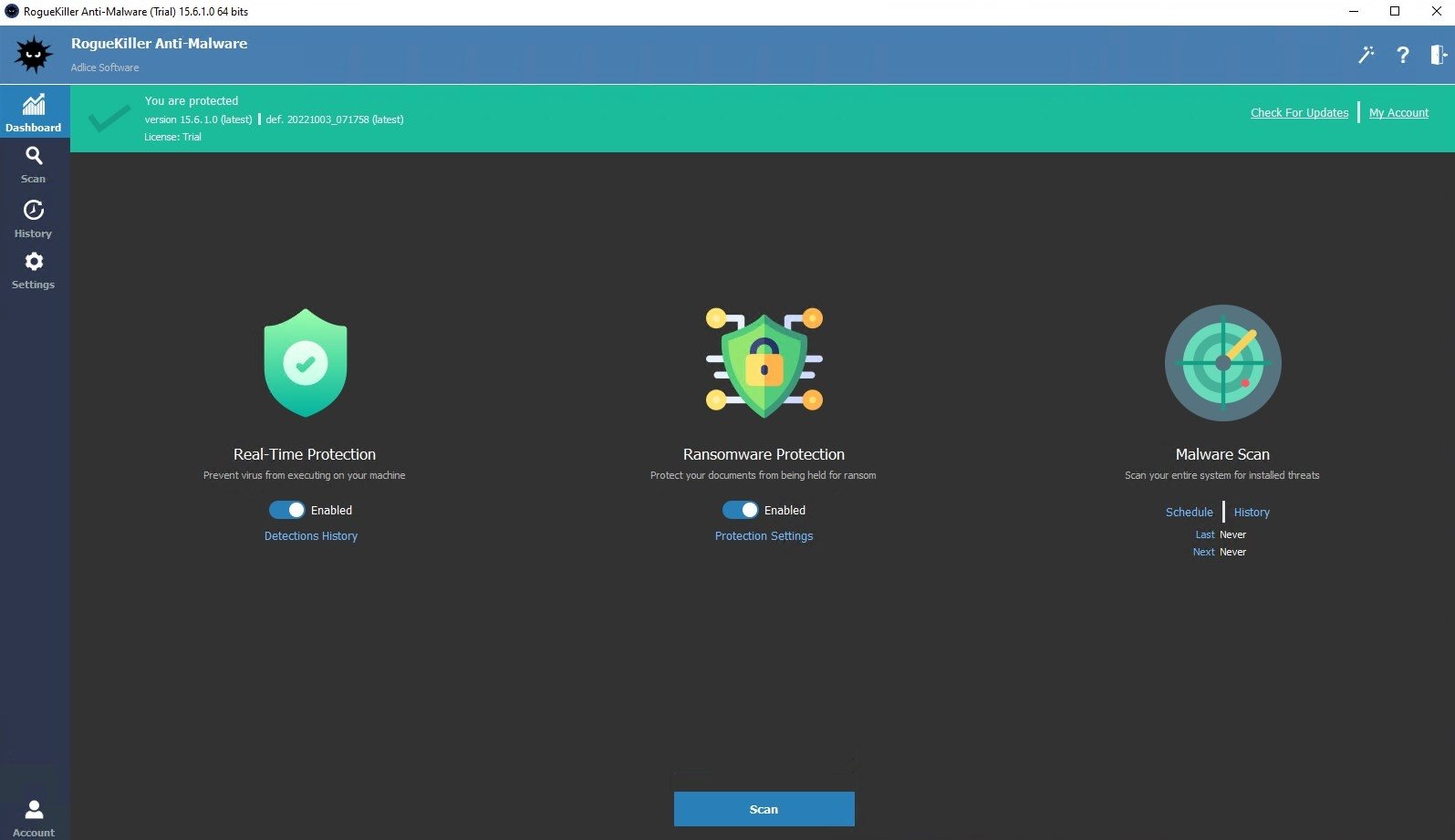The width and height of the screenshot is (1455, 840).
Task: Click the title bar app icon
Action: 12,12
